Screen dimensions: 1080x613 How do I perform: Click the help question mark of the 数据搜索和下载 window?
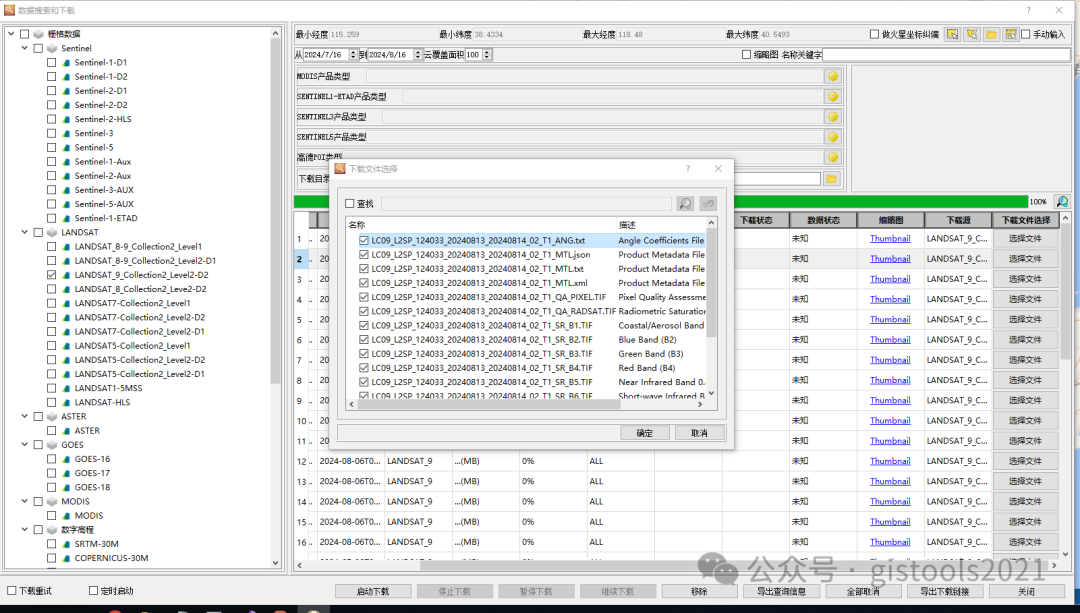click(x=1028, y=10)
